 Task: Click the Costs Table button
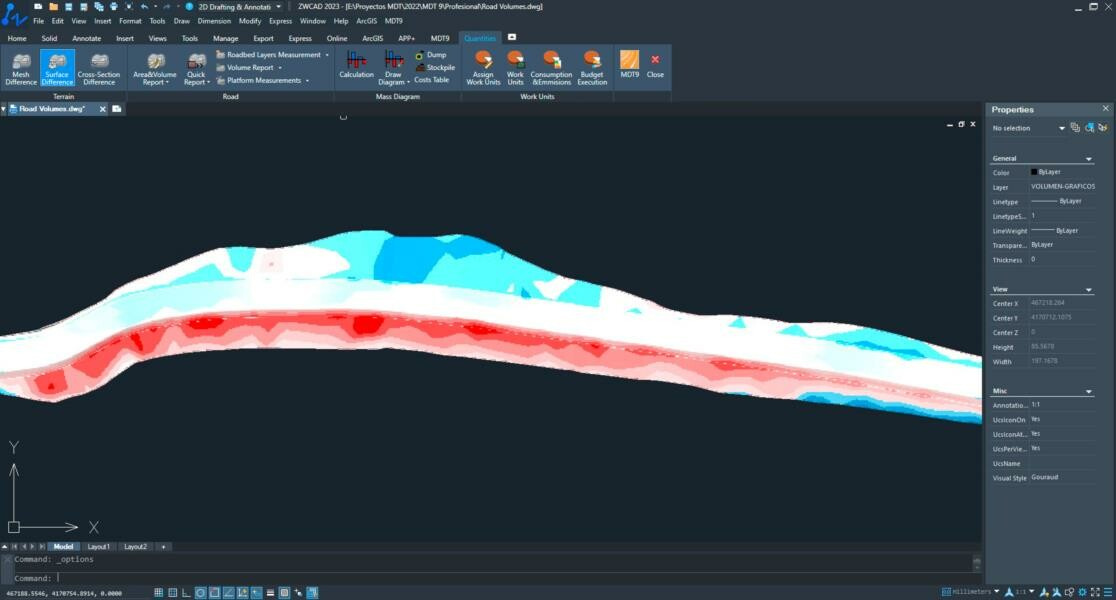pyautogui.click(x=431, y=80)
